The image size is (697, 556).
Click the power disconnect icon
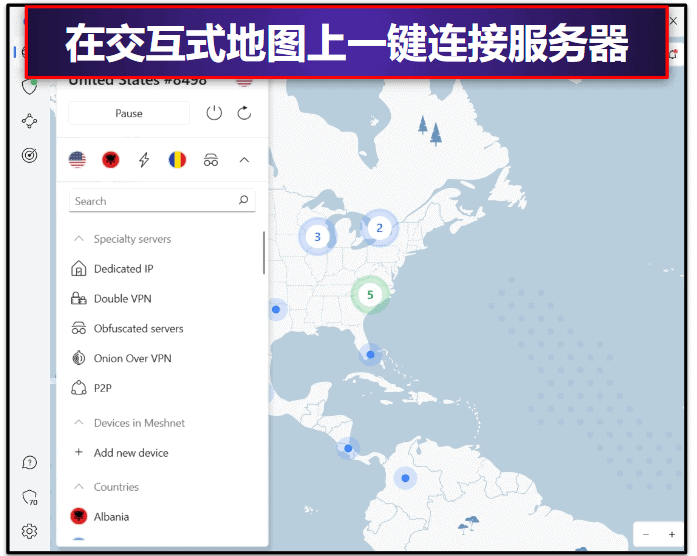click(x=214, y=113)
